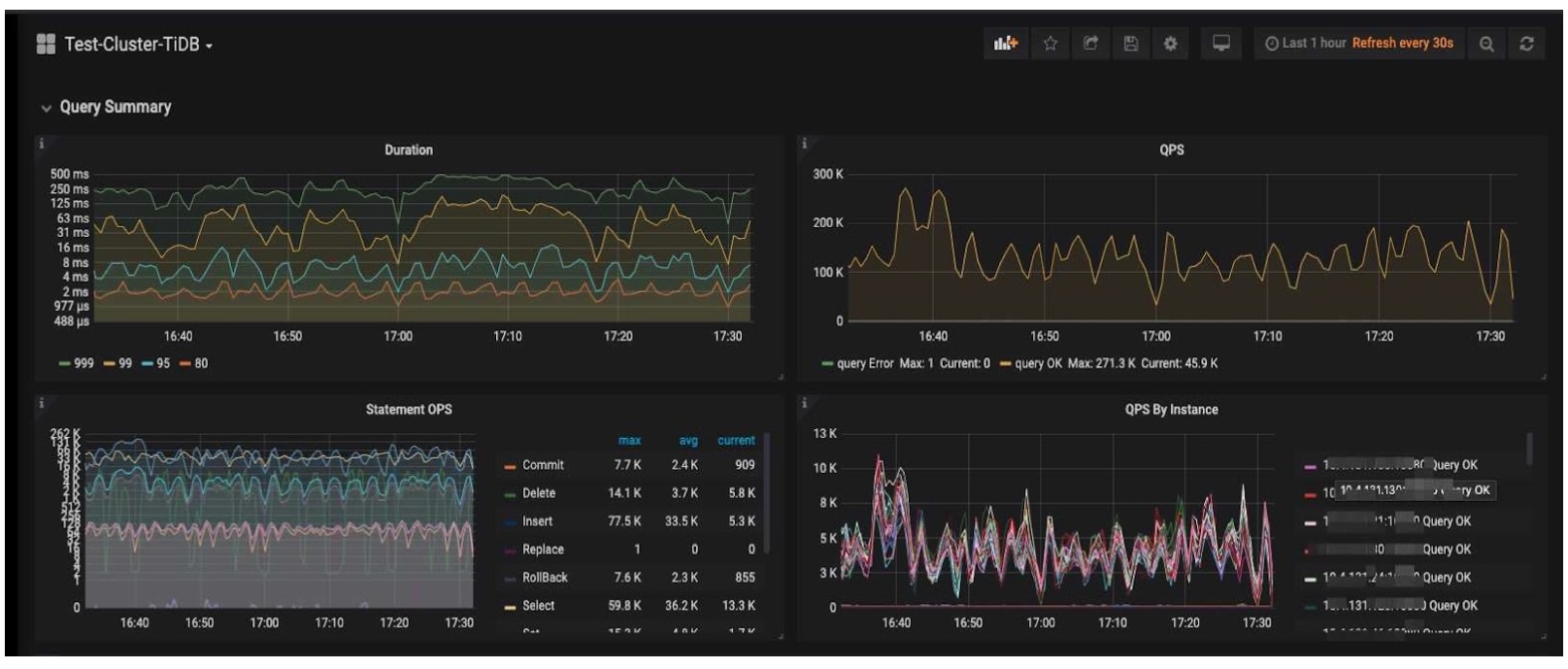The image size is (1568, 669).
Task: Refresh the dashboard with circular arrows
Action: [x=1526, y=44]
